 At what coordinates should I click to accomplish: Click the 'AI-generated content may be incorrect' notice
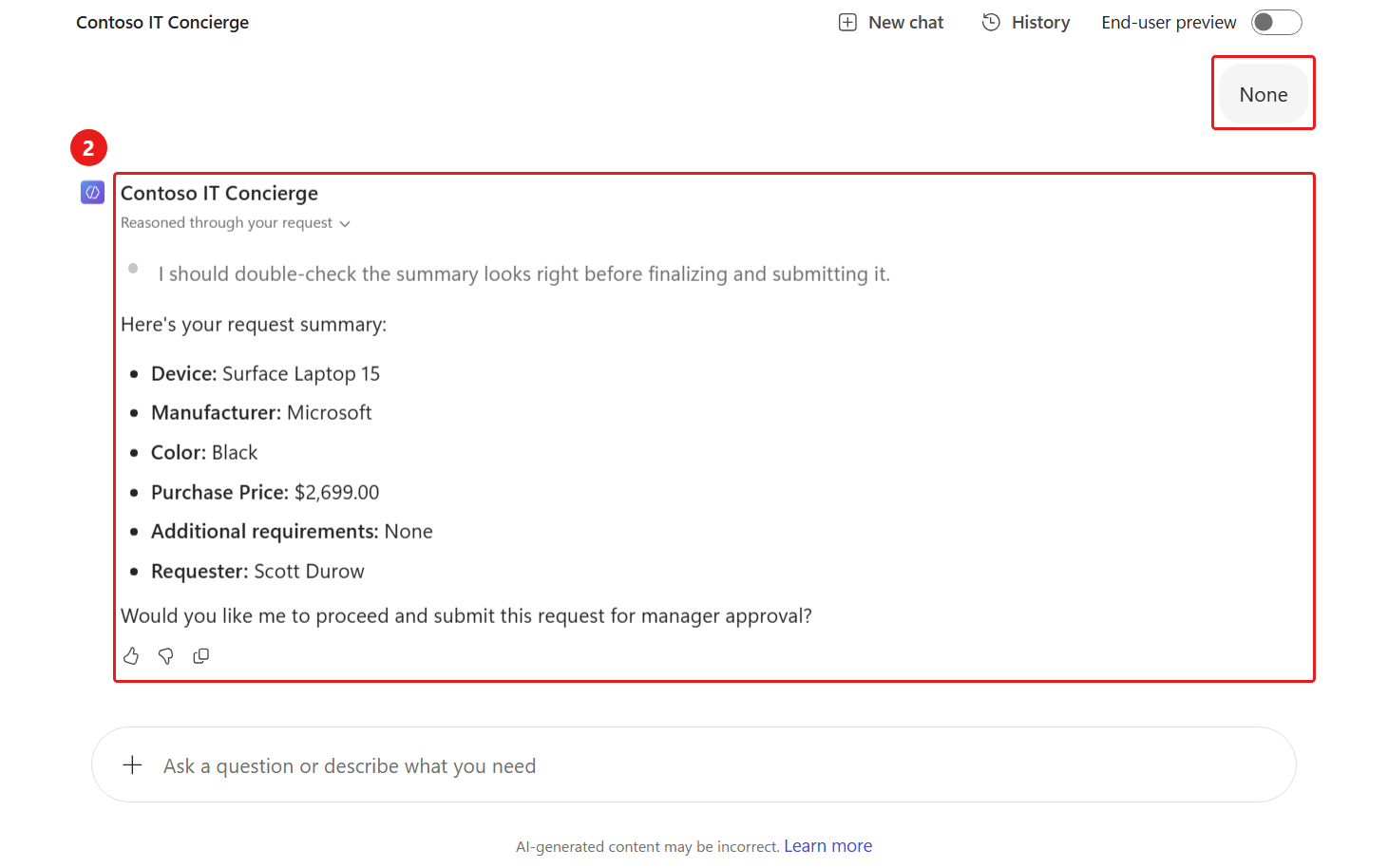pos(647,847)
